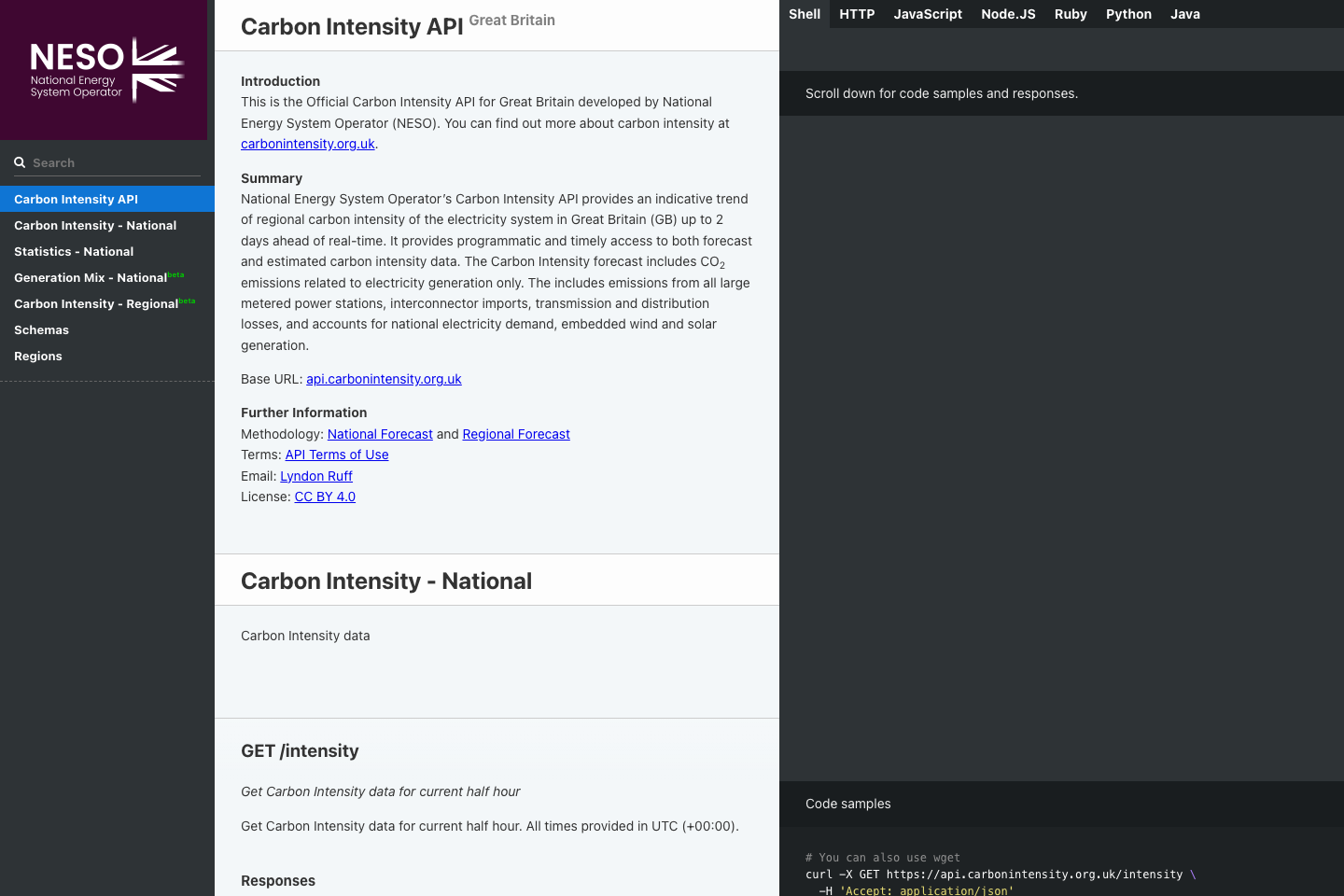Navigate to Statistics - National section
The image size is (1344, 896).
[74, 251]
